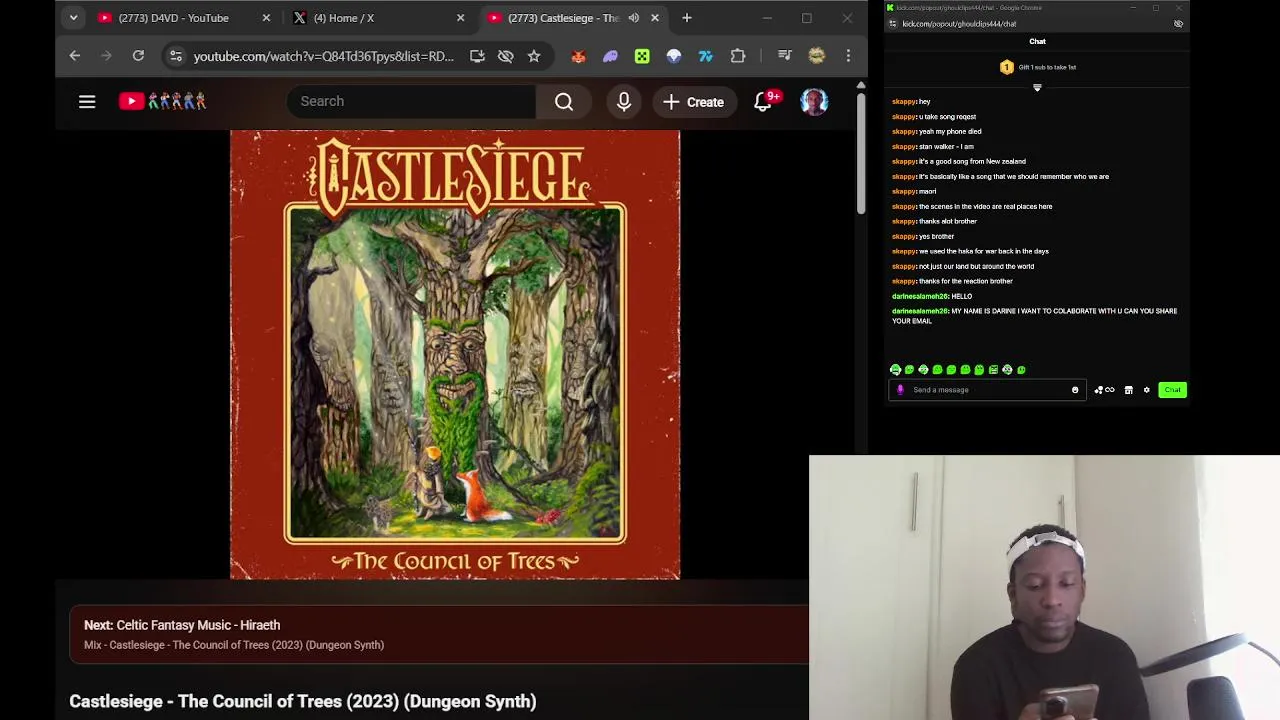Insert the first green emote in quick bar
1280x720 pixels.
895,370
